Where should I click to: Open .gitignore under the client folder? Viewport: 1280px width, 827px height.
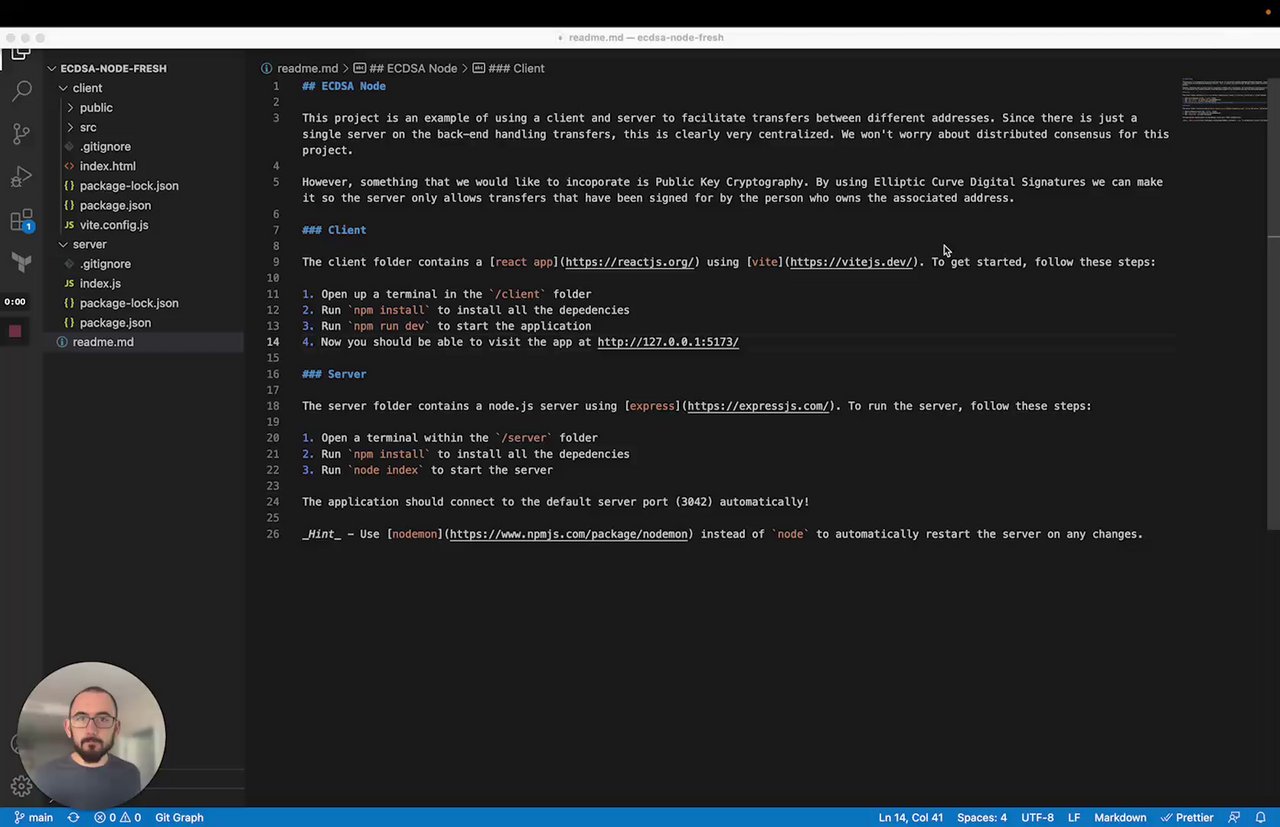pos(105,147)
